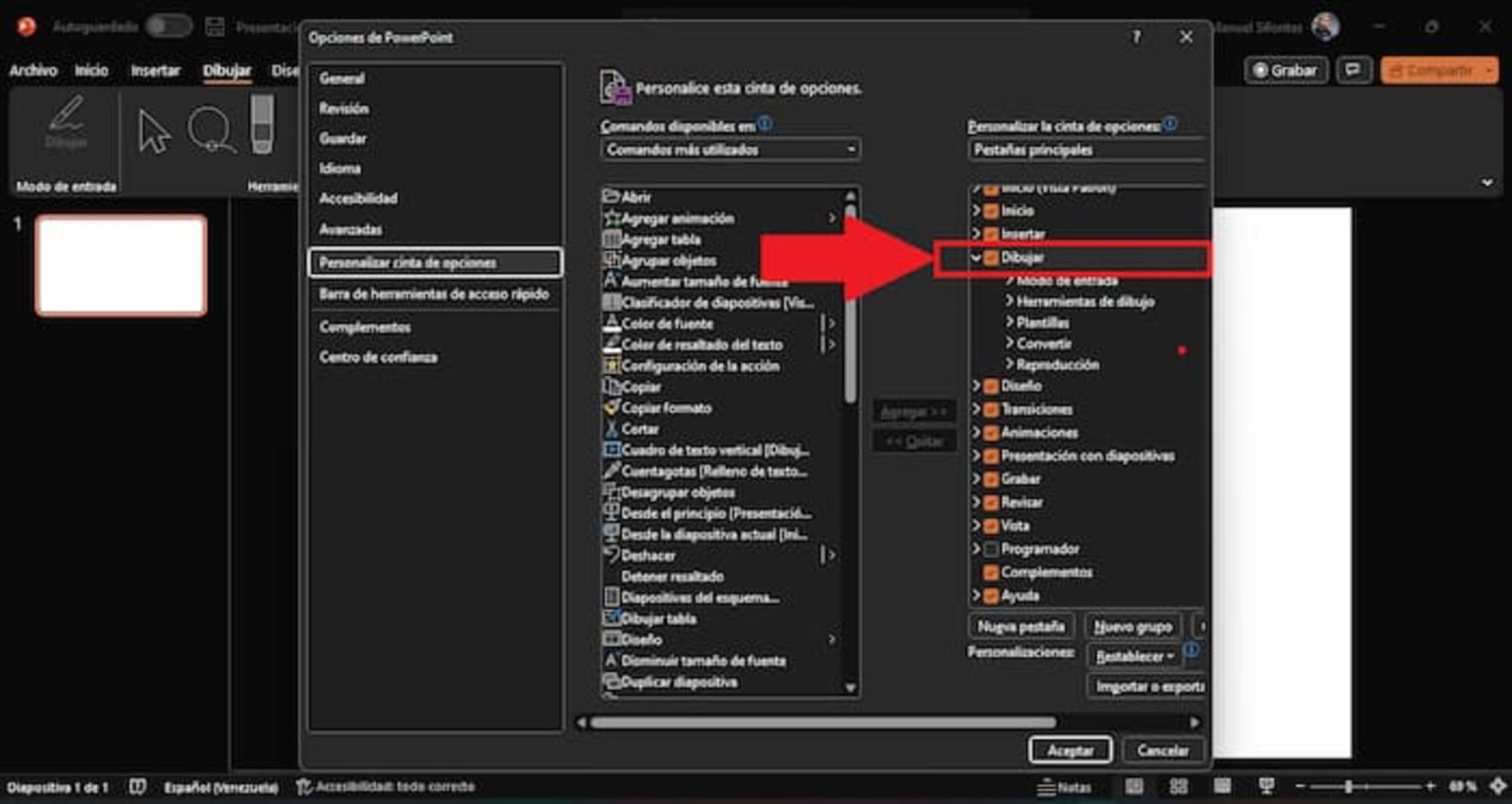
Task: Expand the Animaciones tree node
Action: [976, 433]
